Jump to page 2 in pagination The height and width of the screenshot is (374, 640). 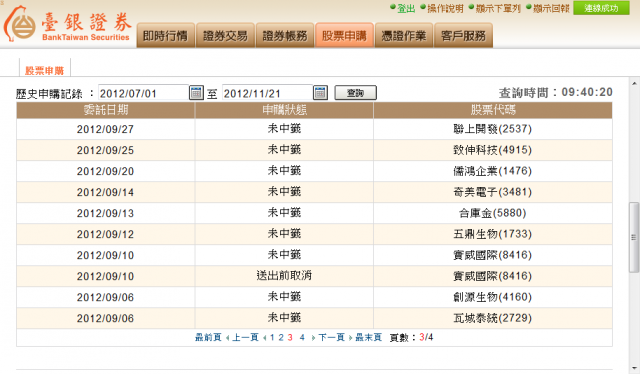tap(281, 337)
